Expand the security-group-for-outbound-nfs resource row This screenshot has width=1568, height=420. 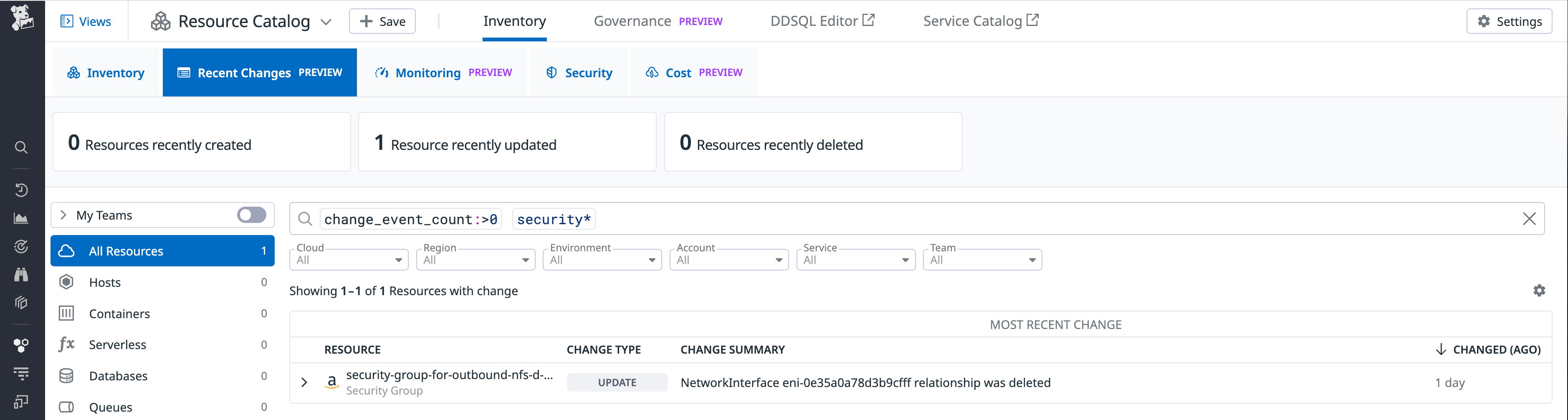point(304,382)
